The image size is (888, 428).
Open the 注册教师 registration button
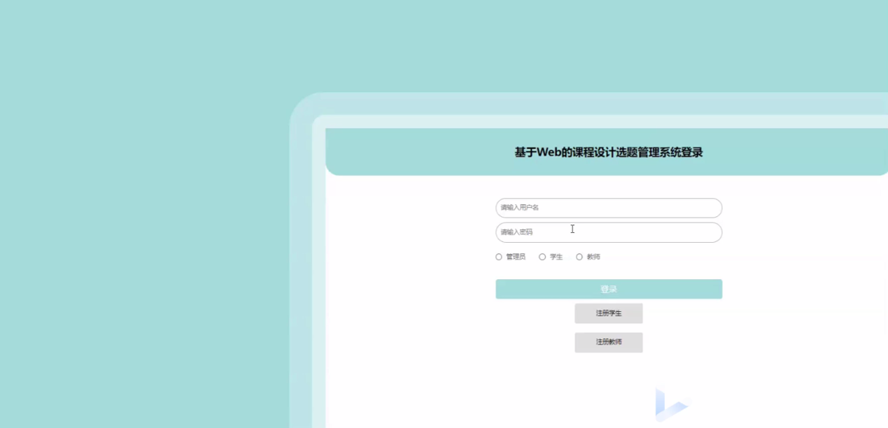[x=609, y=343]
